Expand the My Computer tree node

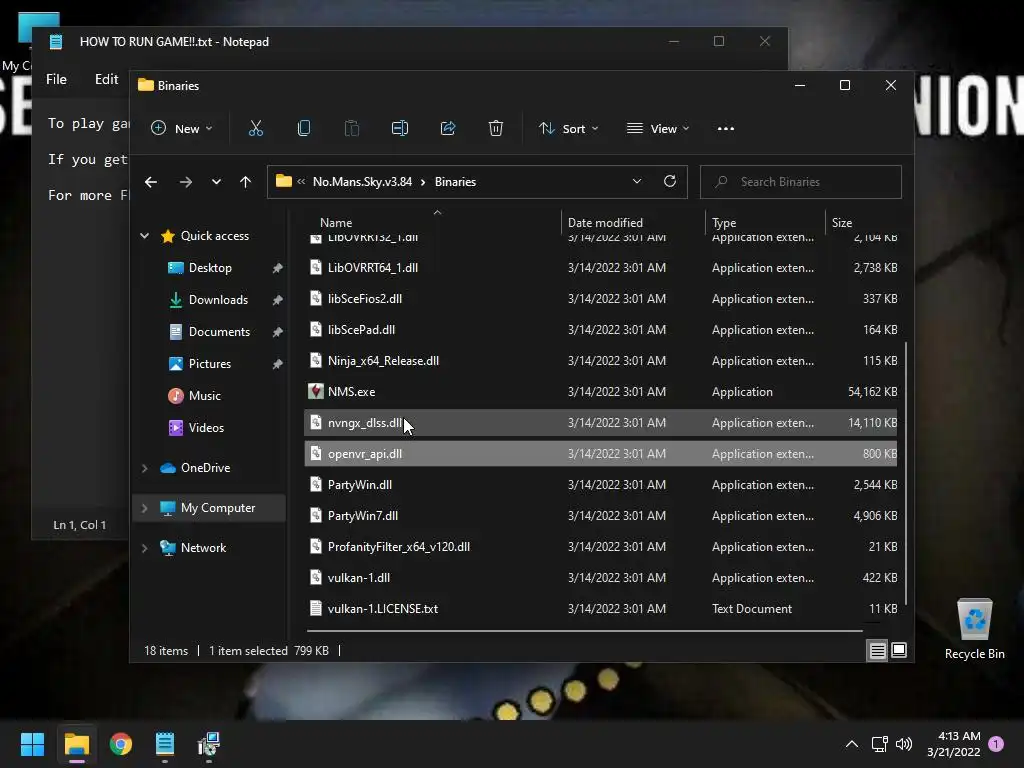144,508
